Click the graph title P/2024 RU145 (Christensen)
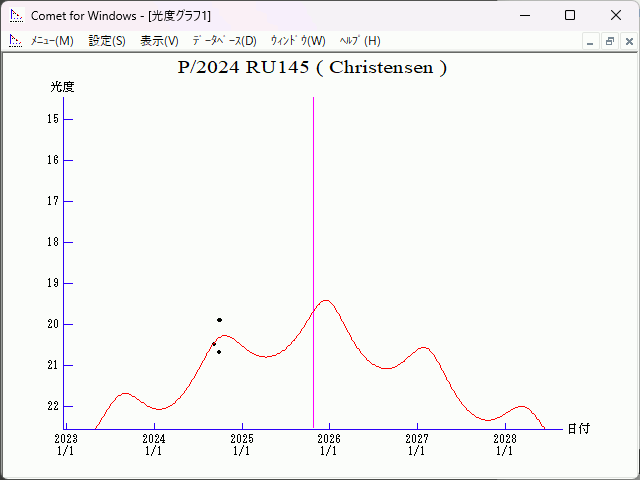Image resolution: width=640 pixels, height=480 pixels. pos(312,68)
